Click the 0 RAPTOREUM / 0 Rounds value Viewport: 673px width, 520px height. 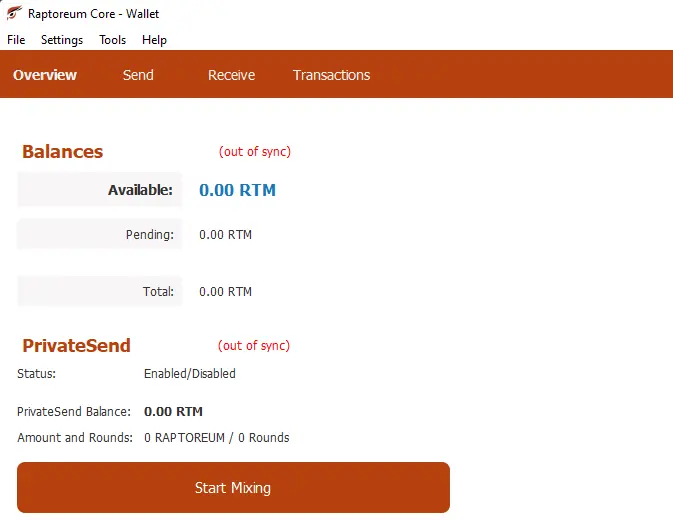(x=217, y=438)
